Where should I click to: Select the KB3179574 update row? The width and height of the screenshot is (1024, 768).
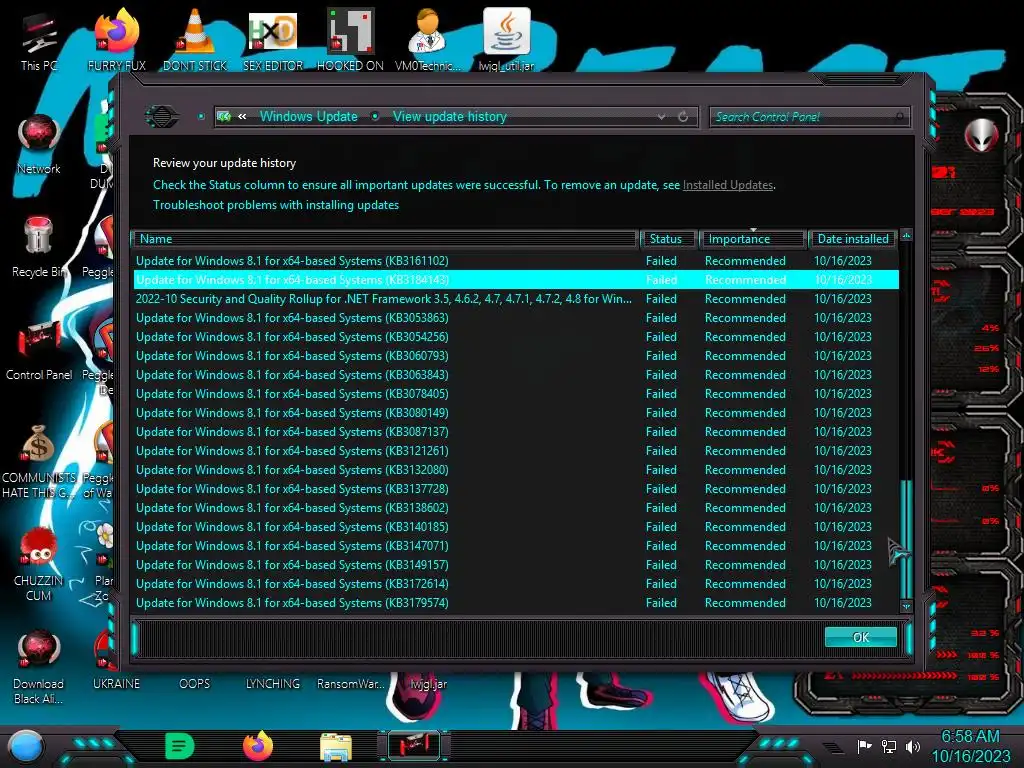coord(516,603)
